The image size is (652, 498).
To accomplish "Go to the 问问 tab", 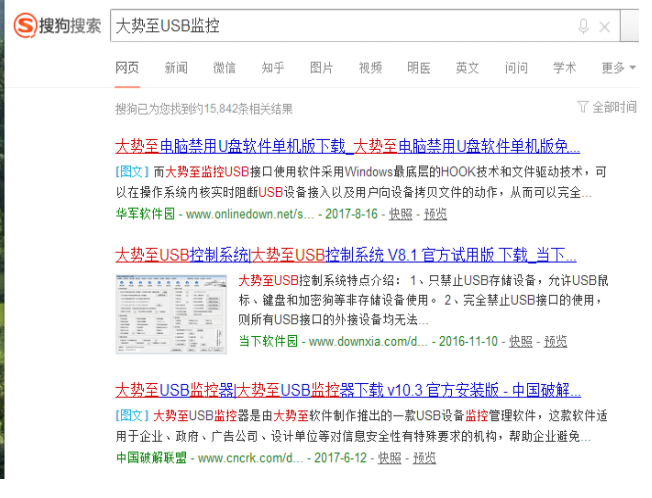I will 516,68.
